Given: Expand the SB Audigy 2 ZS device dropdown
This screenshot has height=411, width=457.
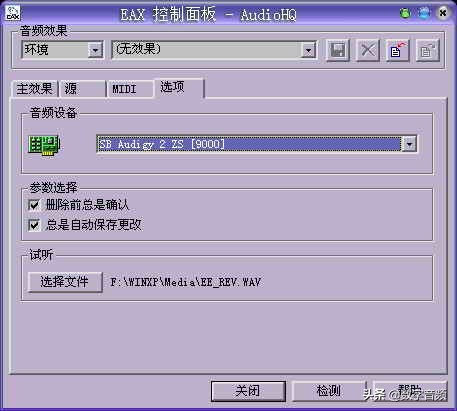Looking at the screenshot, I should 409,144.
